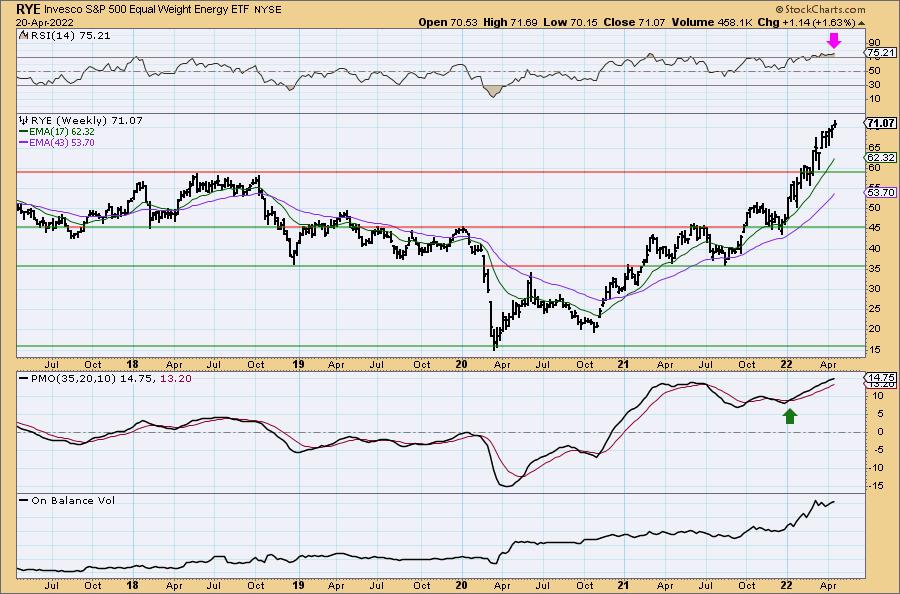Click the EMA(17) 62.32 legend text
900x594 pixels.
click(63, 132)
